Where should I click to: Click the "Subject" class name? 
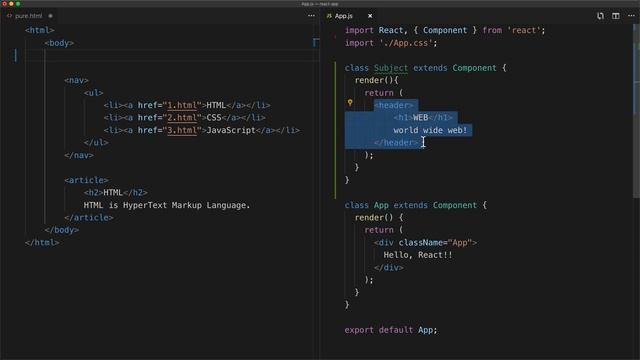[391, 68]
